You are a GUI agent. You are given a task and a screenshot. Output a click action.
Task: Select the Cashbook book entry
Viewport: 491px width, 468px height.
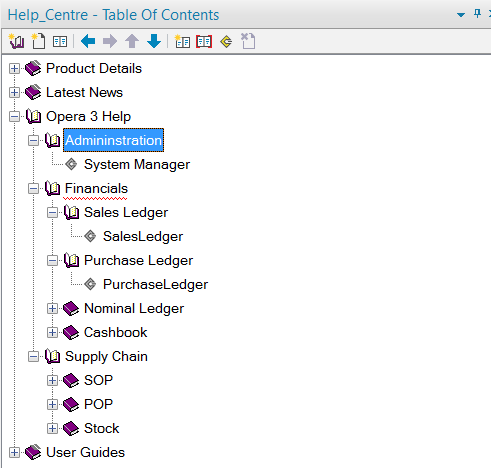[x=115, y=332]
